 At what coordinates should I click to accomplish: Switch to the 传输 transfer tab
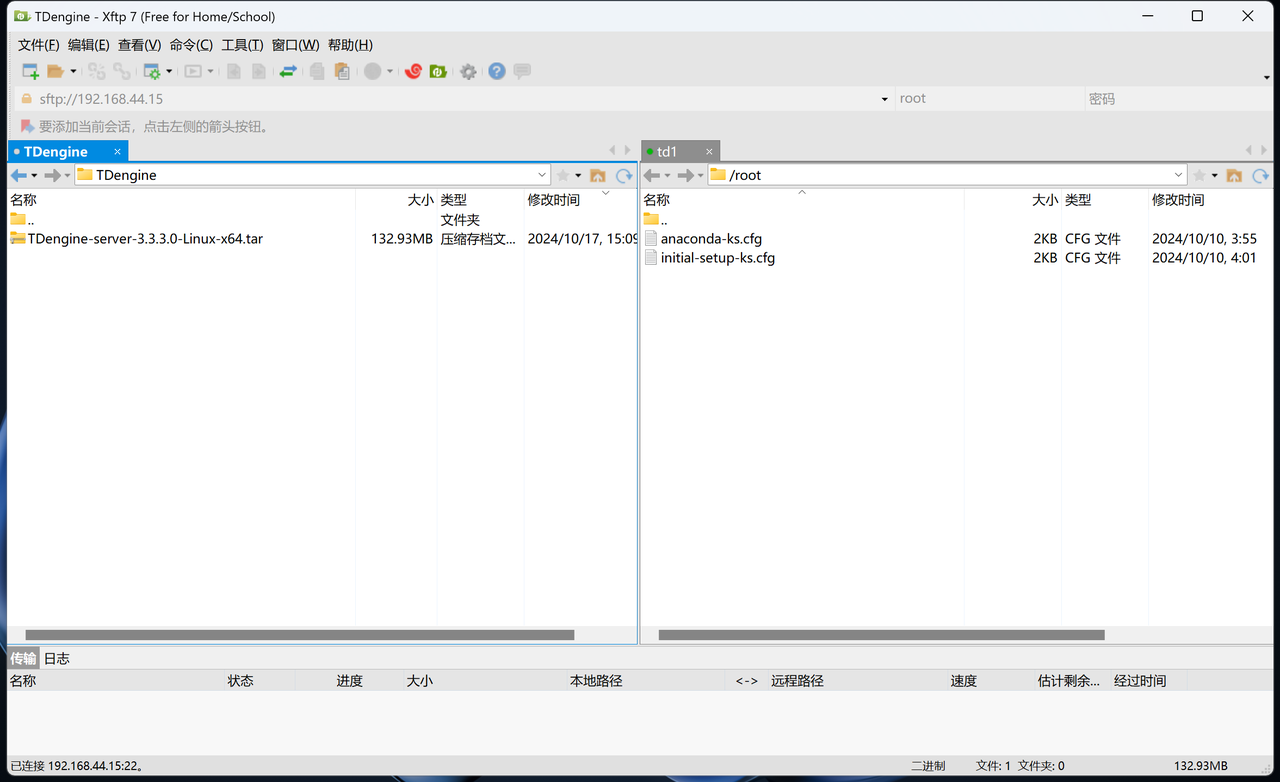24,658
